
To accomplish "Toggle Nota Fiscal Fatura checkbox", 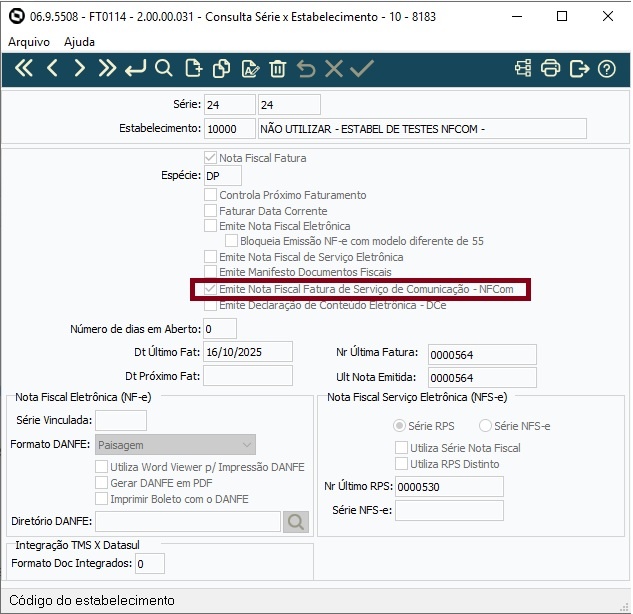I will (x=210, y=158).
